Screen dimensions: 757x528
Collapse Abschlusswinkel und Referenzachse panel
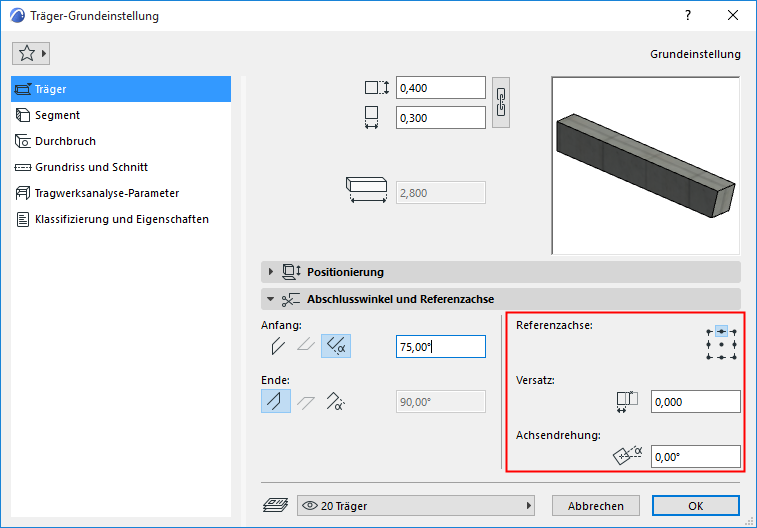pos(271,299)
